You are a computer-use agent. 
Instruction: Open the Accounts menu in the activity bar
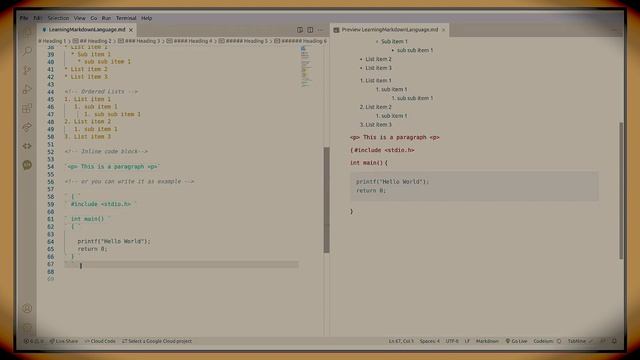tap(27, 309)
